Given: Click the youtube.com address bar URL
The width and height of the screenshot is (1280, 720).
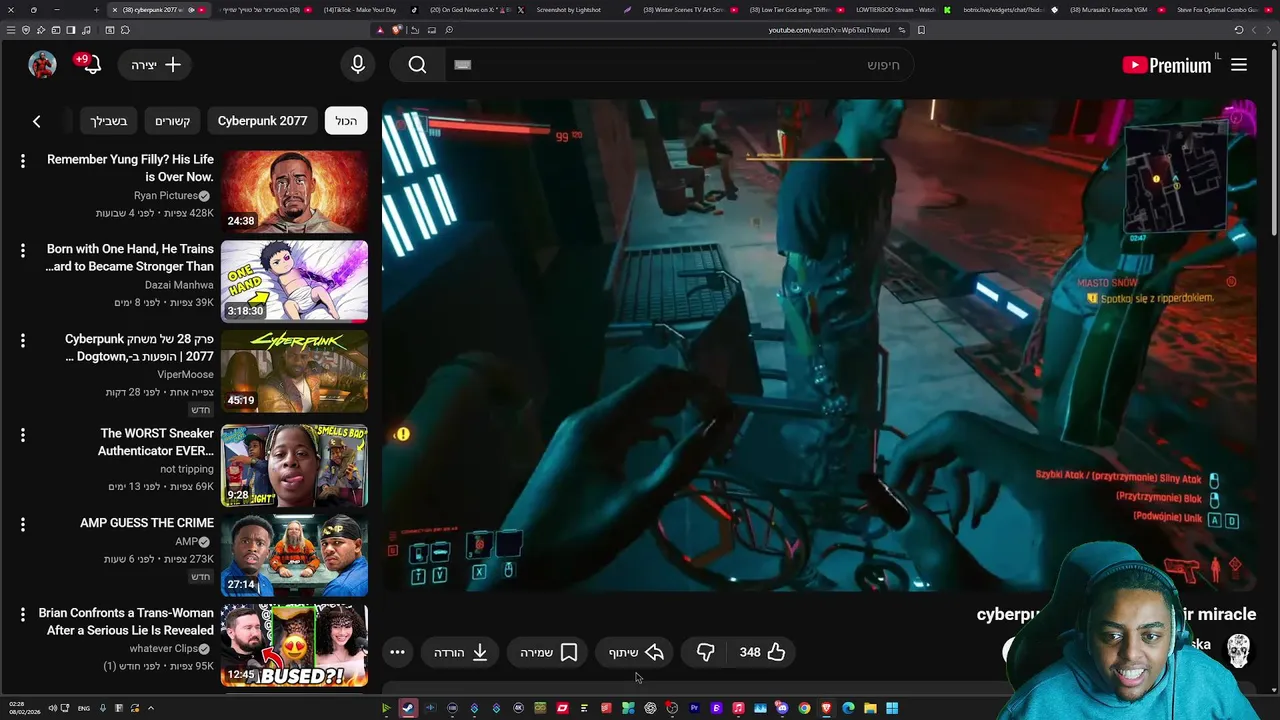Looking at the screenshot, I should click(x=829, y=30).
